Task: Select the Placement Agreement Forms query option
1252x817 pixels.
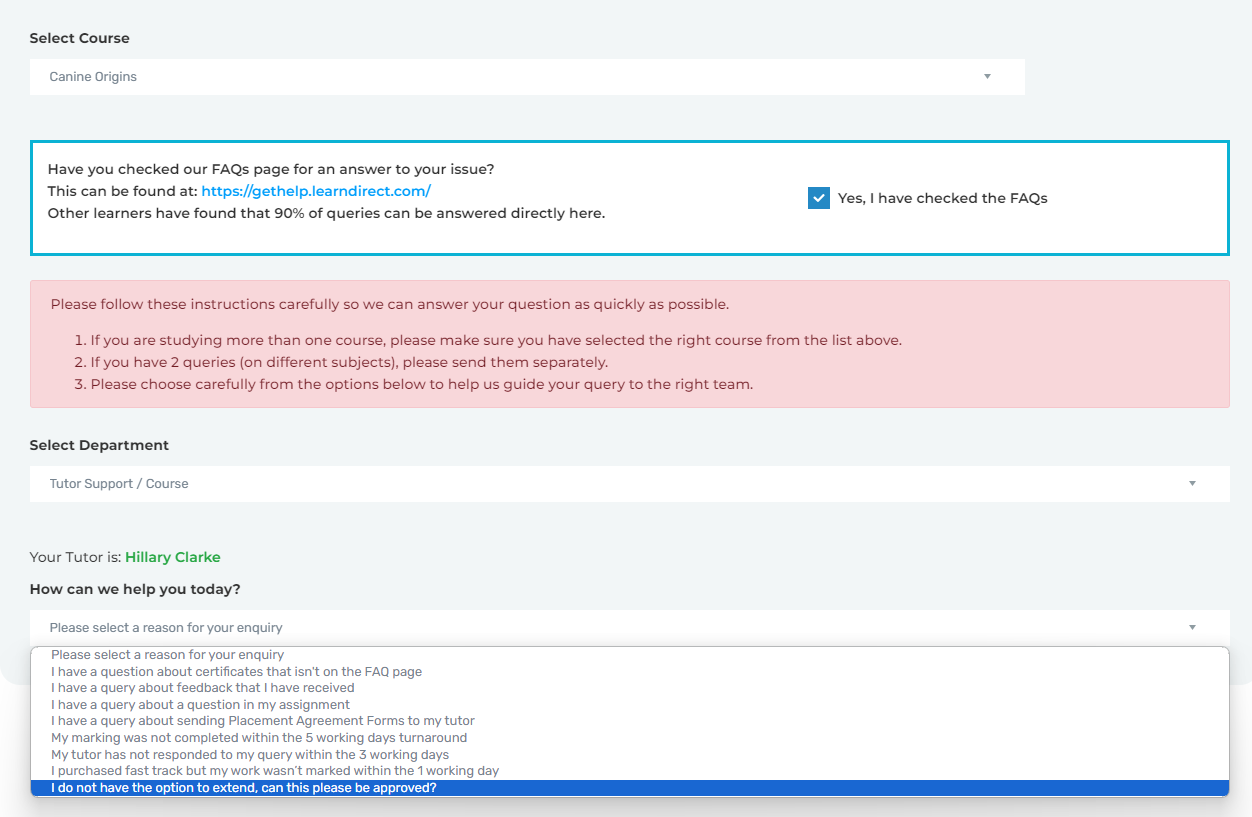Action: 630,721
